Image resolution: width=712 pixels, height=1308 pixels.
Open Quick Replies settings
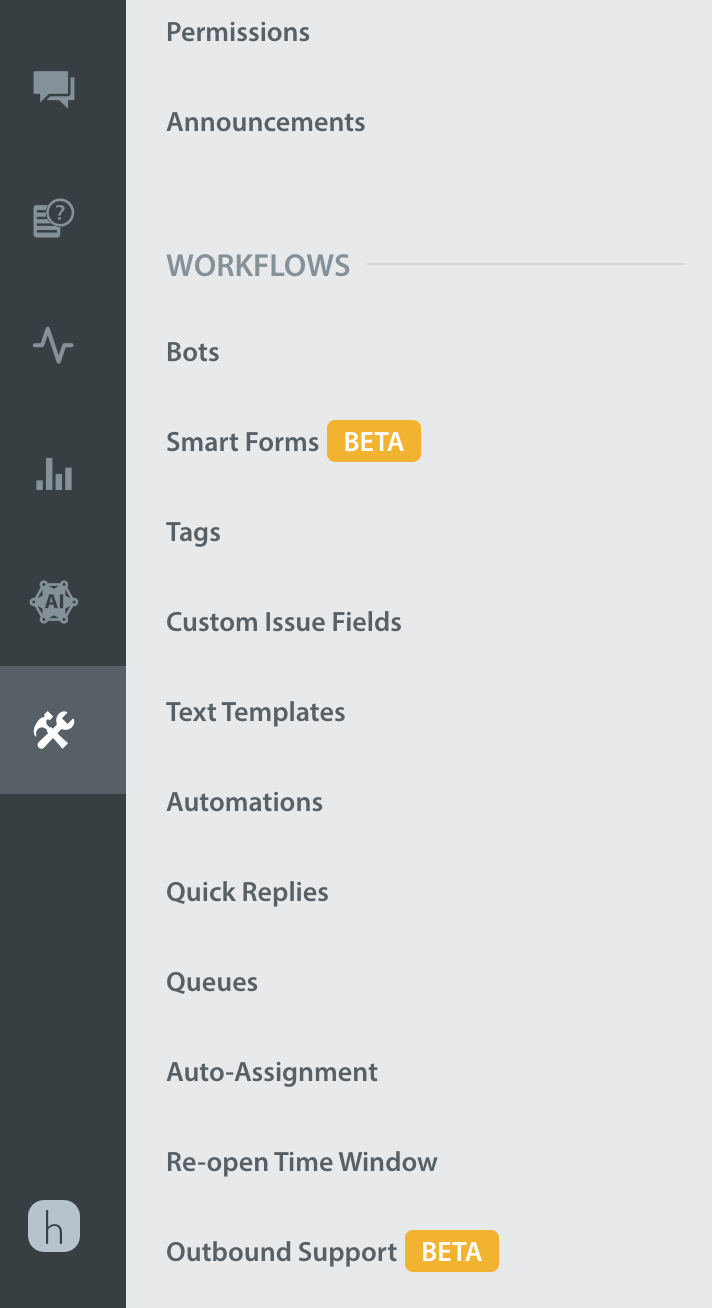tap(248, 892)
